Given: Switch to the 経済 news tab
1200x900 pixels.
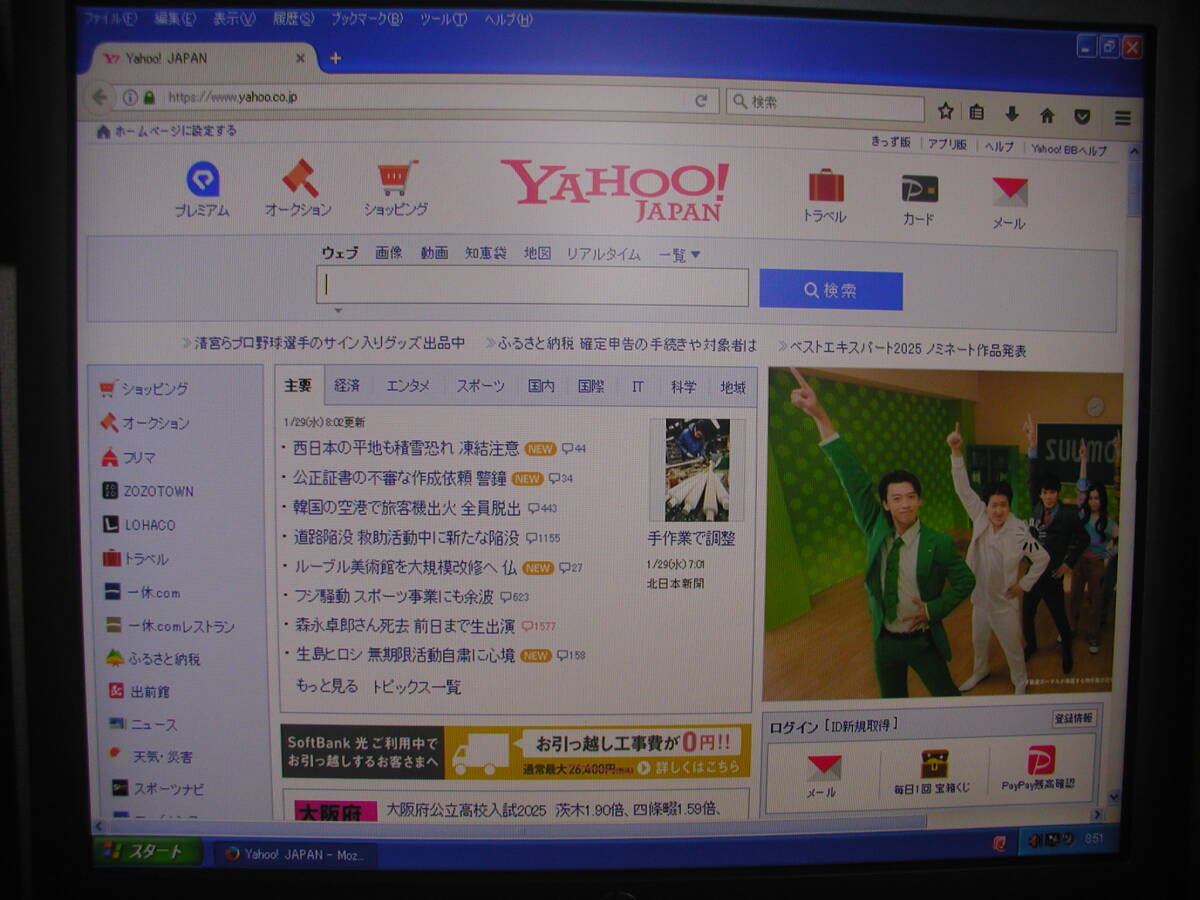Looking at the screenshot, I should [x=347, y=385].
